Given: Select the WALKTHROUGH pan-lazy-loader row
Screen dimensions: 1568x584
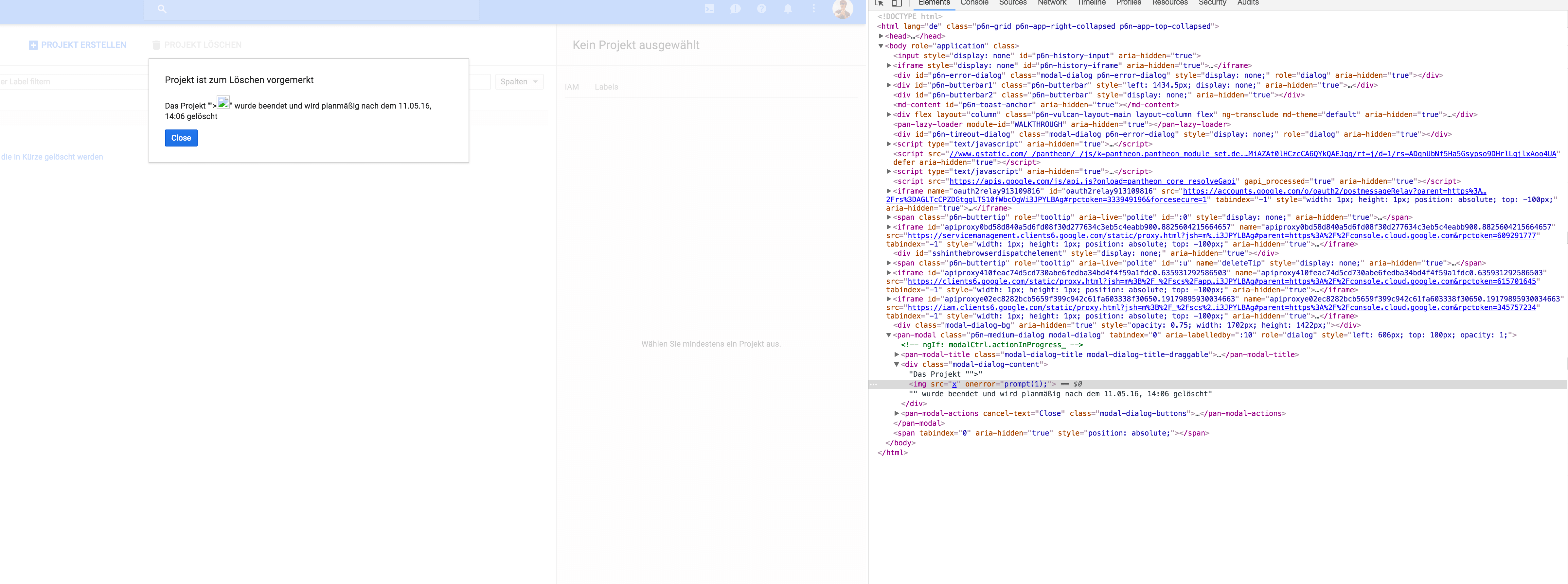Looking at the screenshot, I should (x=1061, y=125).
